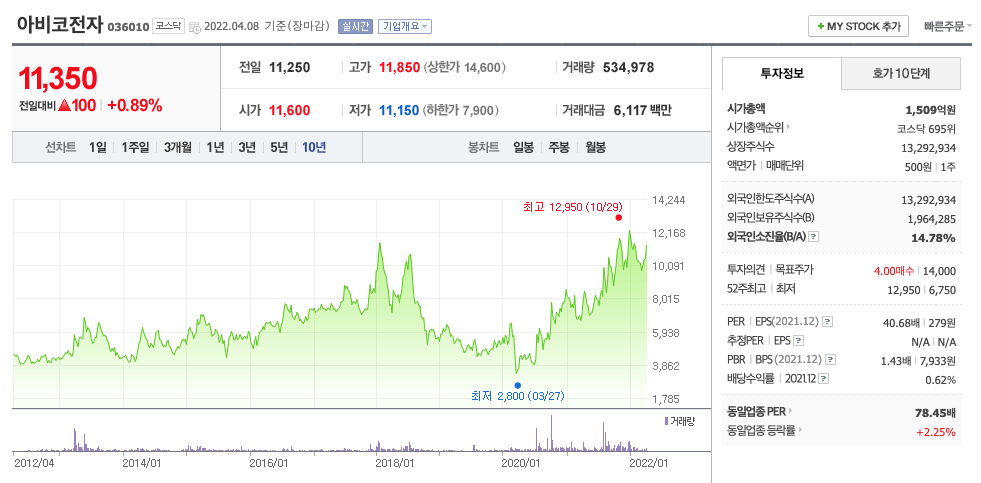
Task: Click the current price 11,350
Action: tap(58, 79)
